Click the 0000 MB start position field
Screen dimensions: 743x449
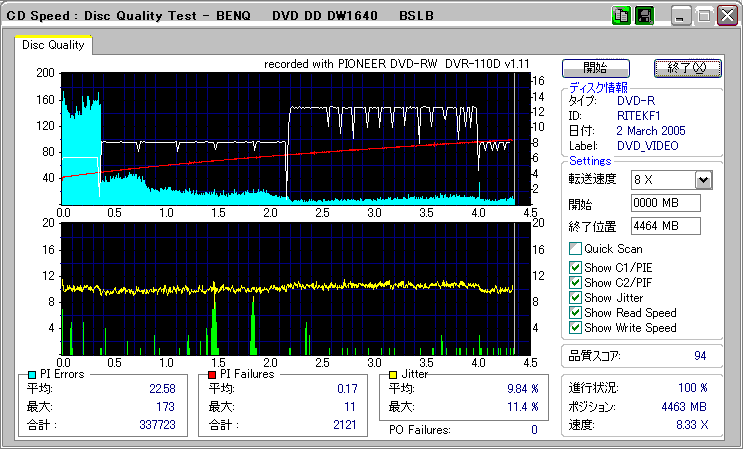(x=665, y=204)
